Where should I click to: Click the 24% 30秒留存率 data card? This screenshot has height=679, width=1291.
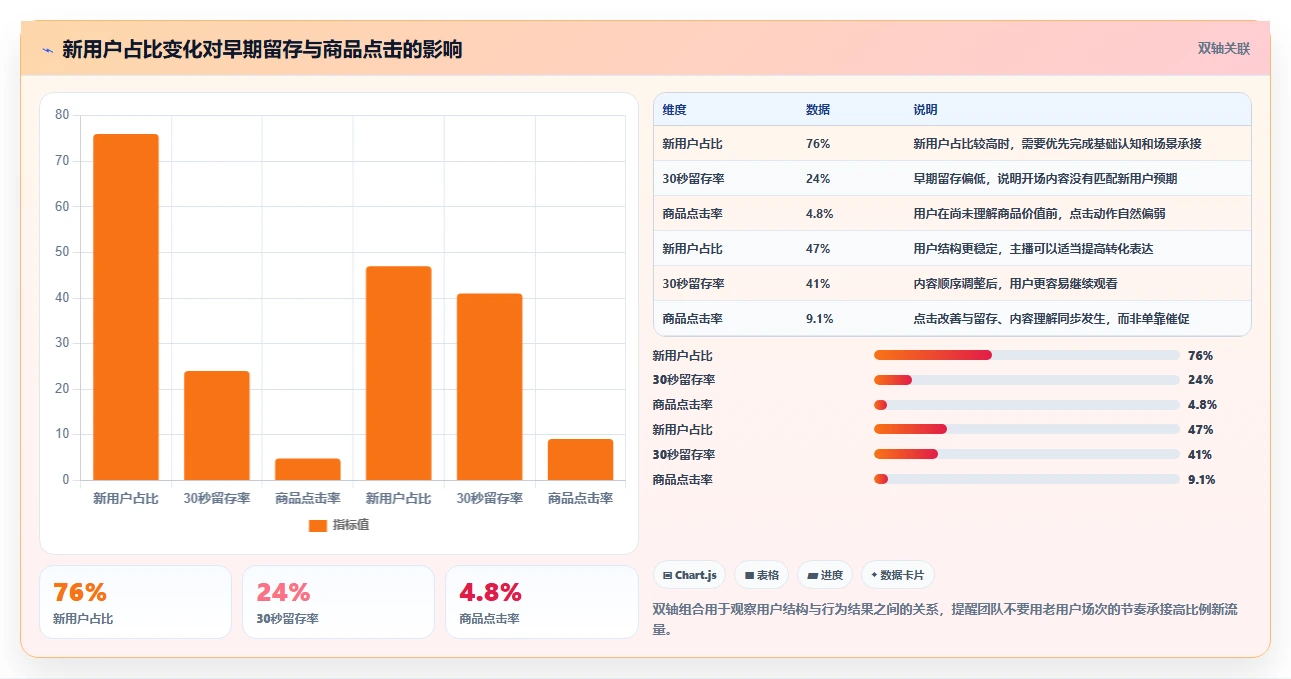point(338,602)
